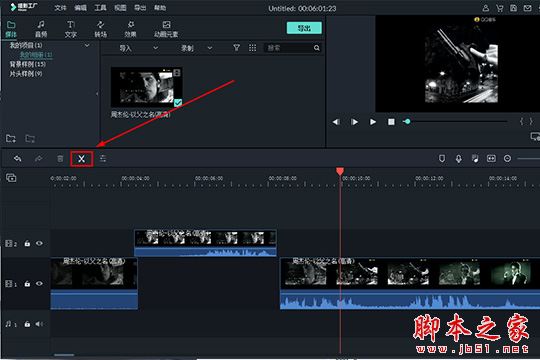Image resolution: width=540 pixels, height=360 pixels.
Task: Open the clip adjust settings sliders icon
Action: tap(103, 159)
